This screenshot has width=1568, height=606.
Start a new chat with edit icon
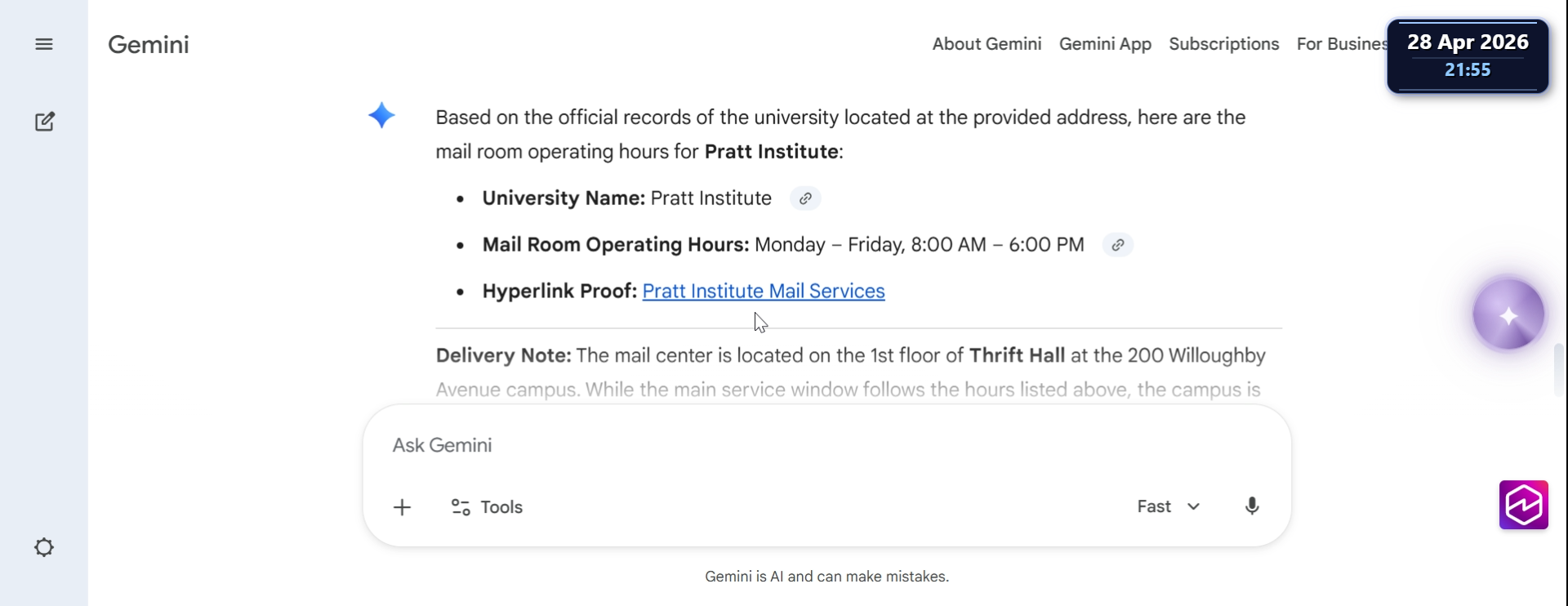45,122
